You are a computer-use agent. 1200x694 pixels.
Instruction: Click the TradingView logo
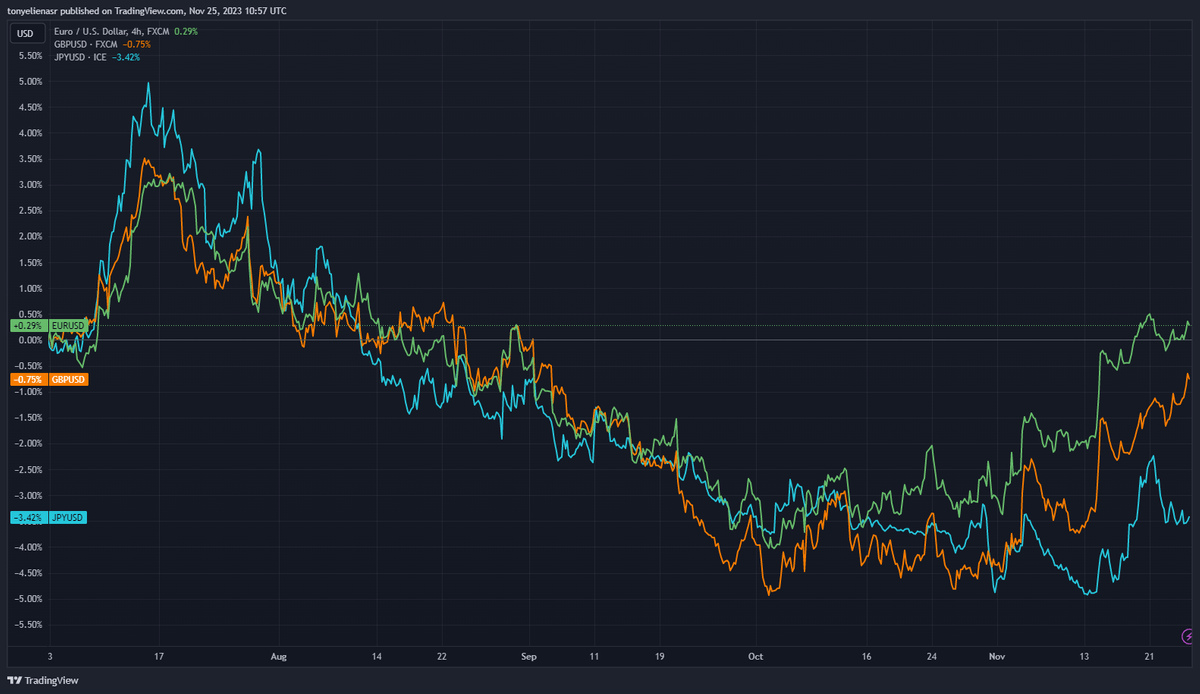point(41,680)
